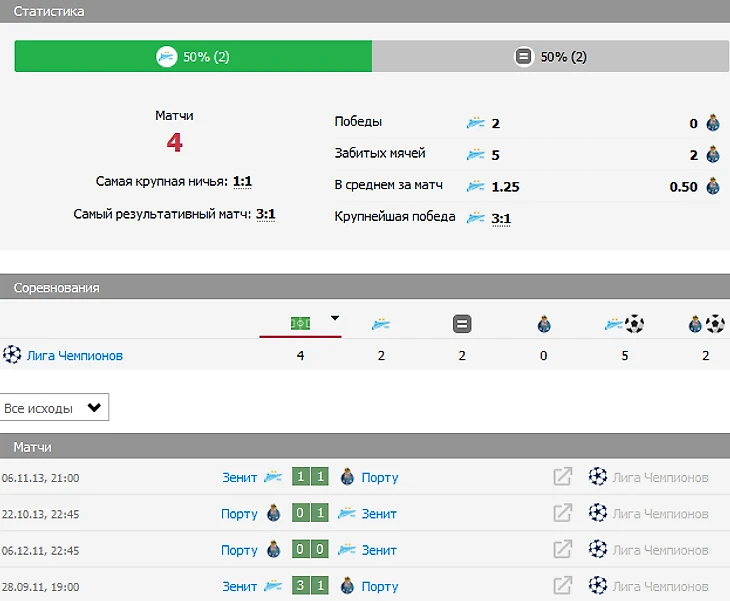This screenshot has width=730, height=601.
Task: Click the draws icon in competitions header
Action: [461, 324]
